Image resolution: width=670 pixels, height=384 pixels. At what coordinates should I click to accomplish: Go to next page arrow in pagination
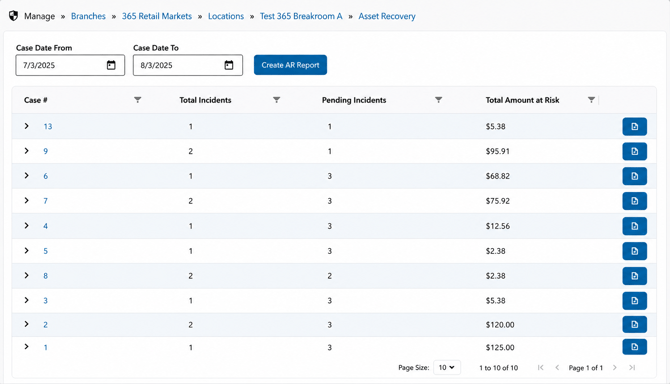tap(614, 367)
